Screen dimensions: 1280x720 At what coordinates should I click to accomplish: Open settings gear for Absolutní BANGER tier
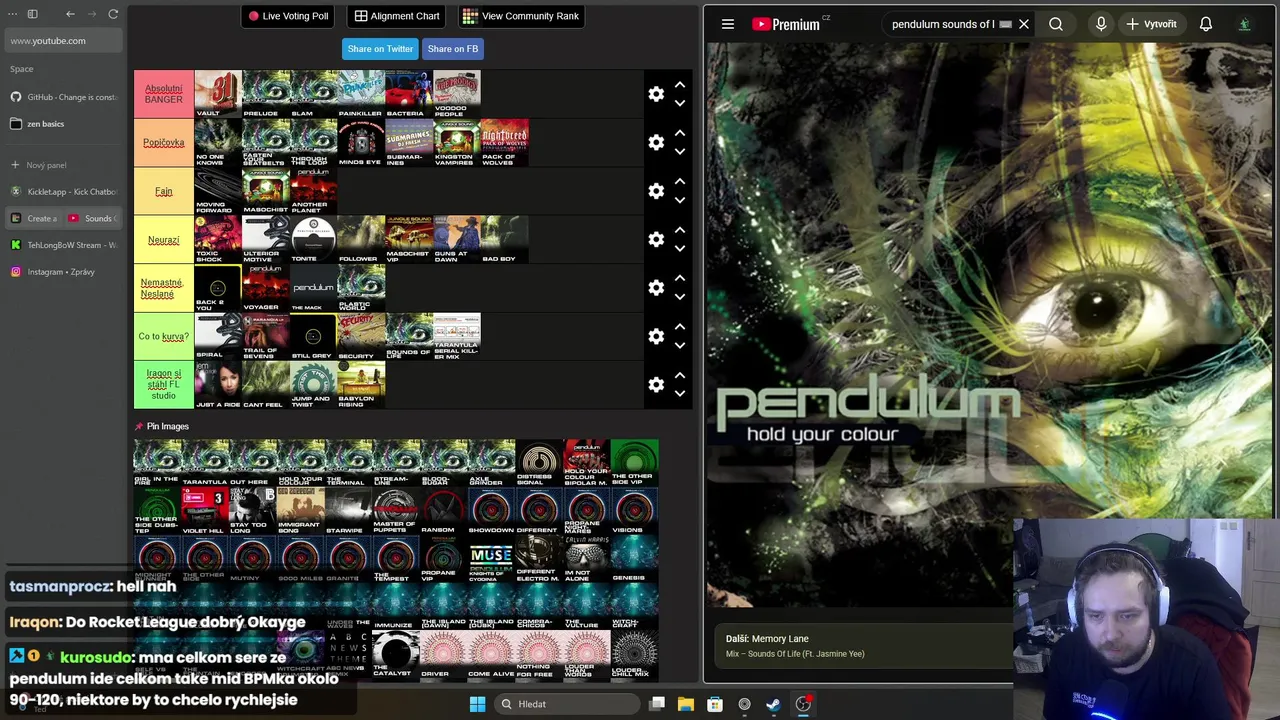tap(656, 94)
